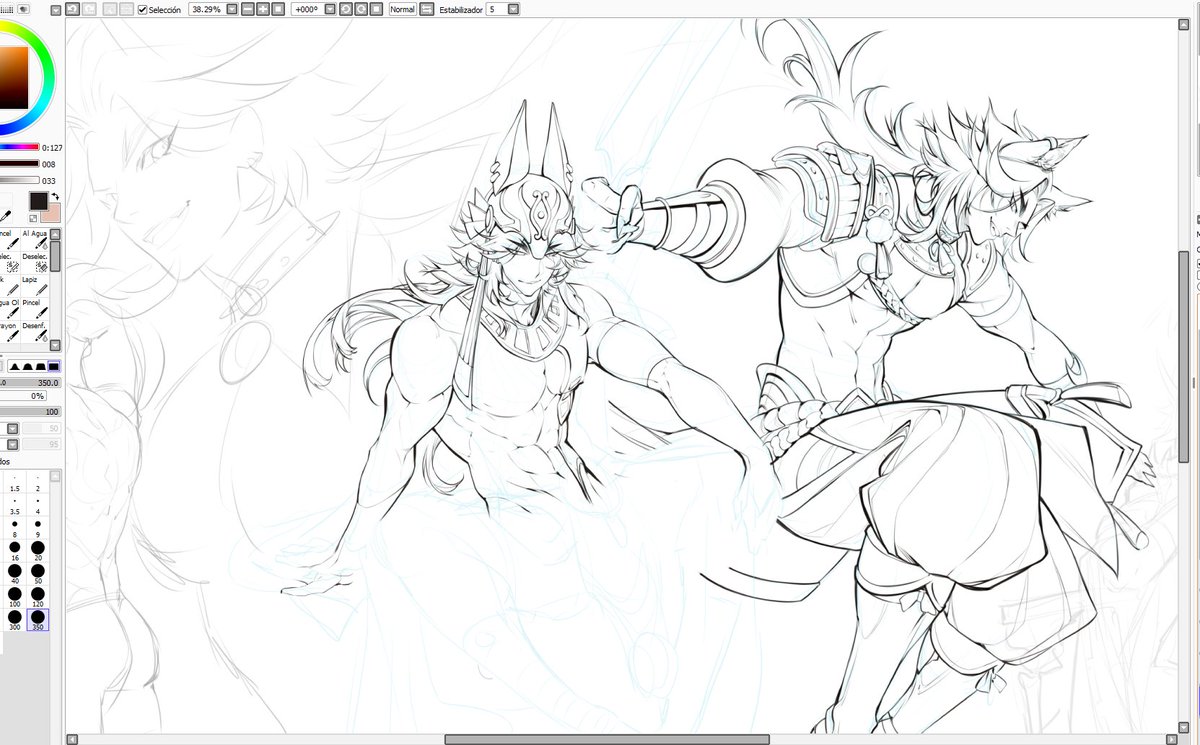Click the brush size slider showing 350.0

tap(30, 383)
